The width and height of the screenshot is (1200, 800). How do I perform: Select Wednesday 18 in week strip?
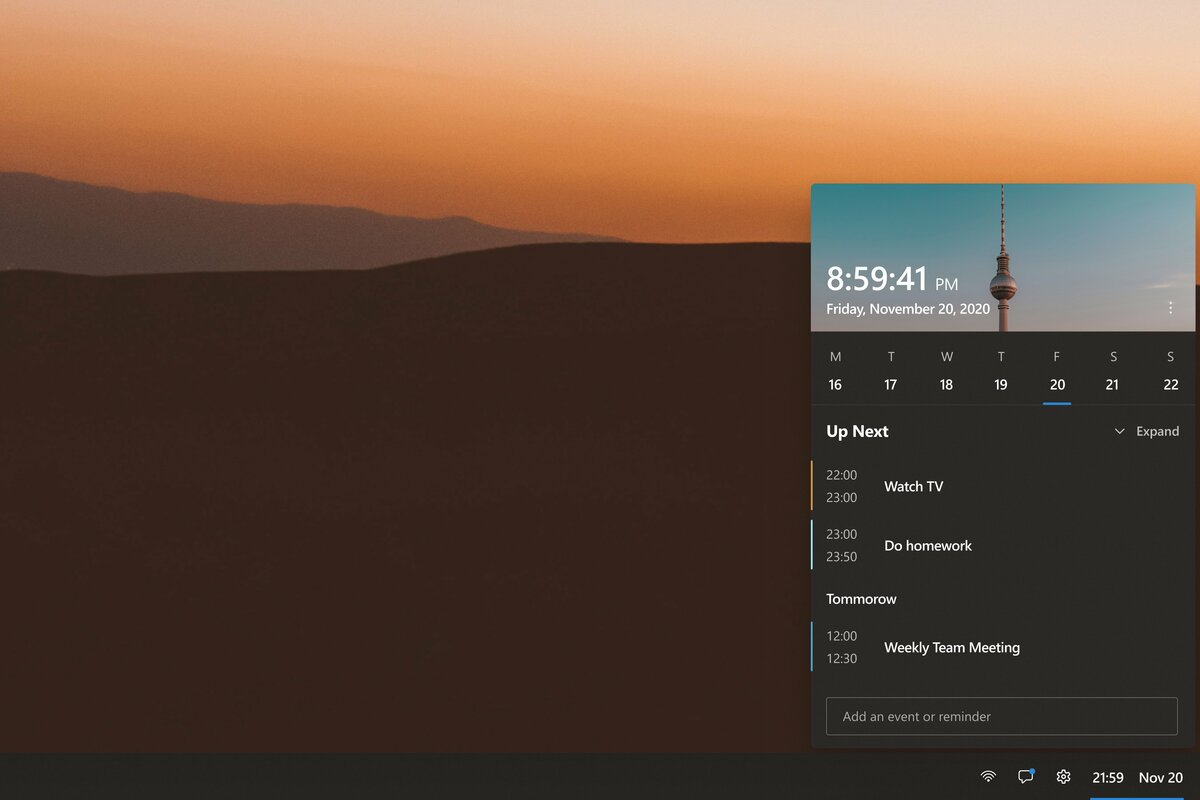point(946,371)
